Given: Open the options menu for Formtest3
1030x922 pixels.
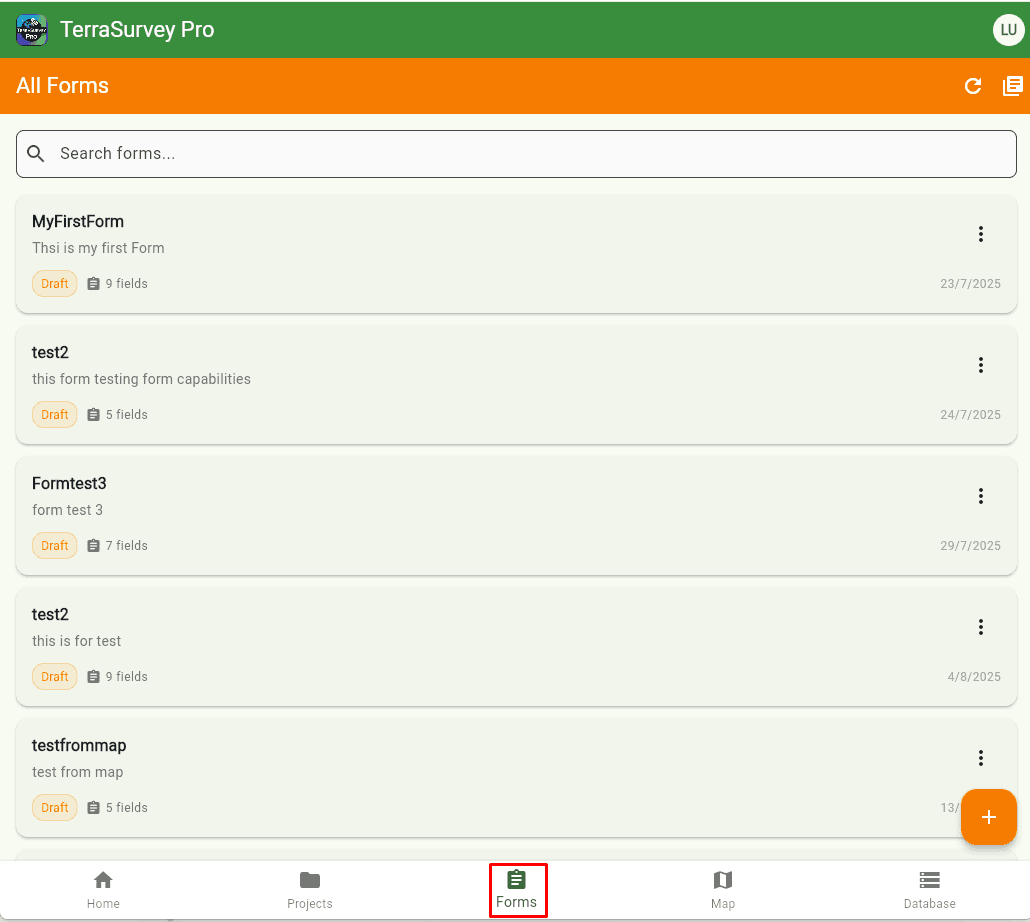Looking at the screenshot, I should (x=981, y=496).
